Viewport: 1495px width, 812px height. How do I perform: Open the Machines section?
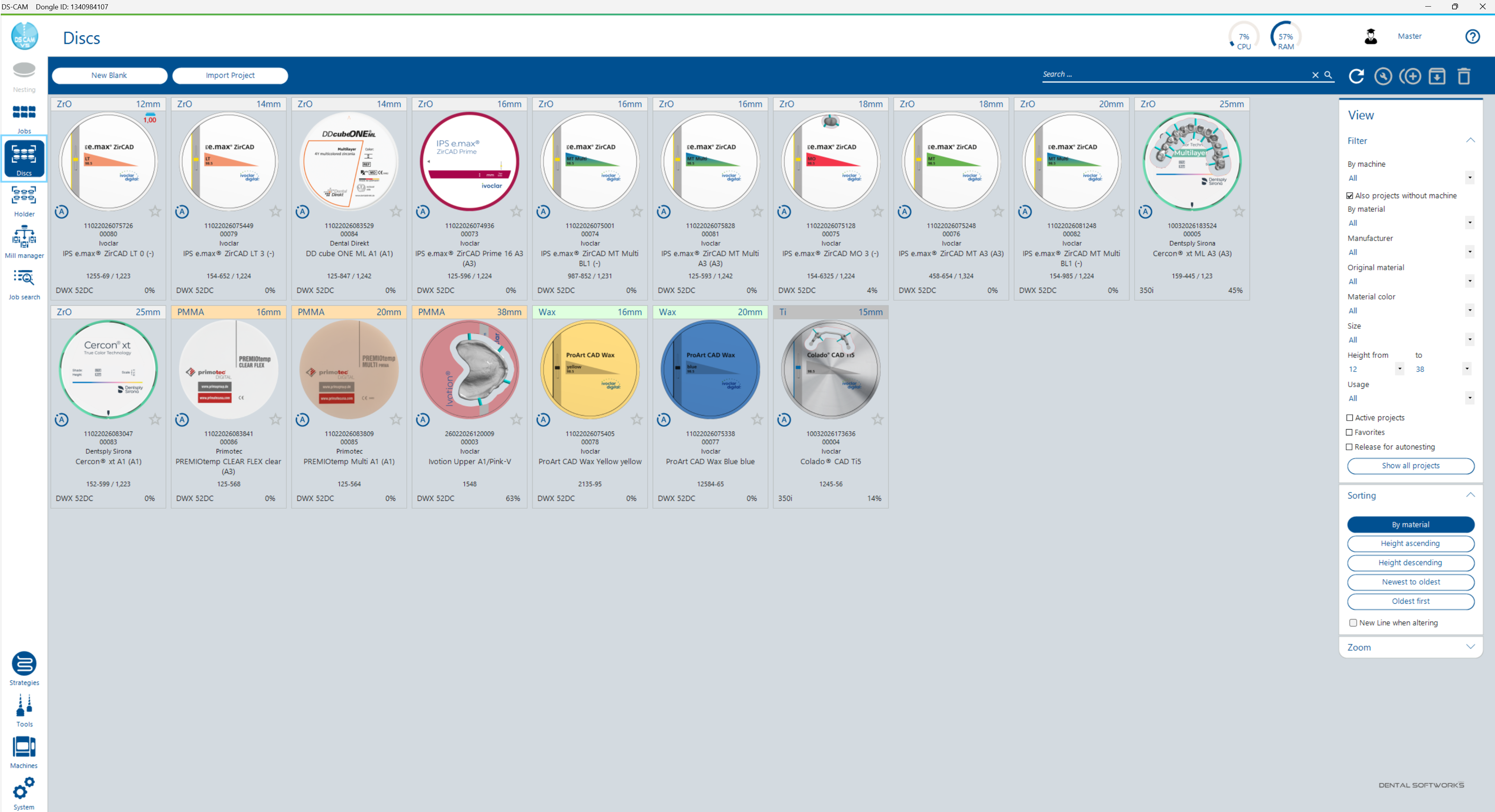click(x=24, y=750)
